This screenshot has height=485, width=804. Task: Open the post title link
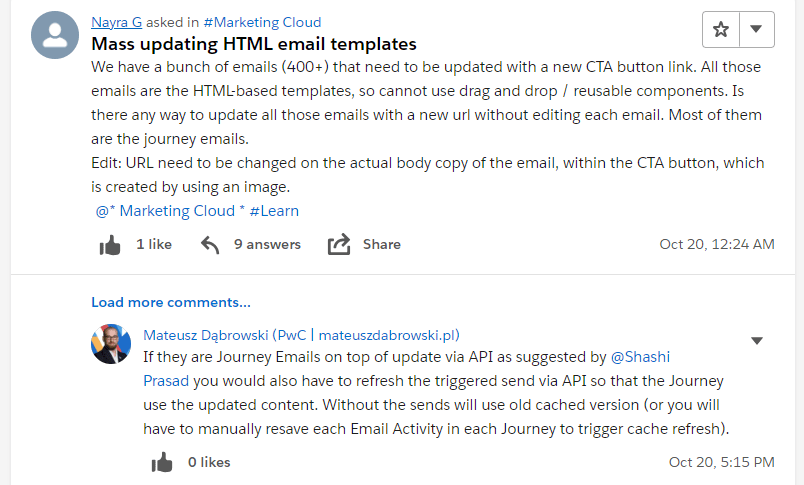point(254,44)
